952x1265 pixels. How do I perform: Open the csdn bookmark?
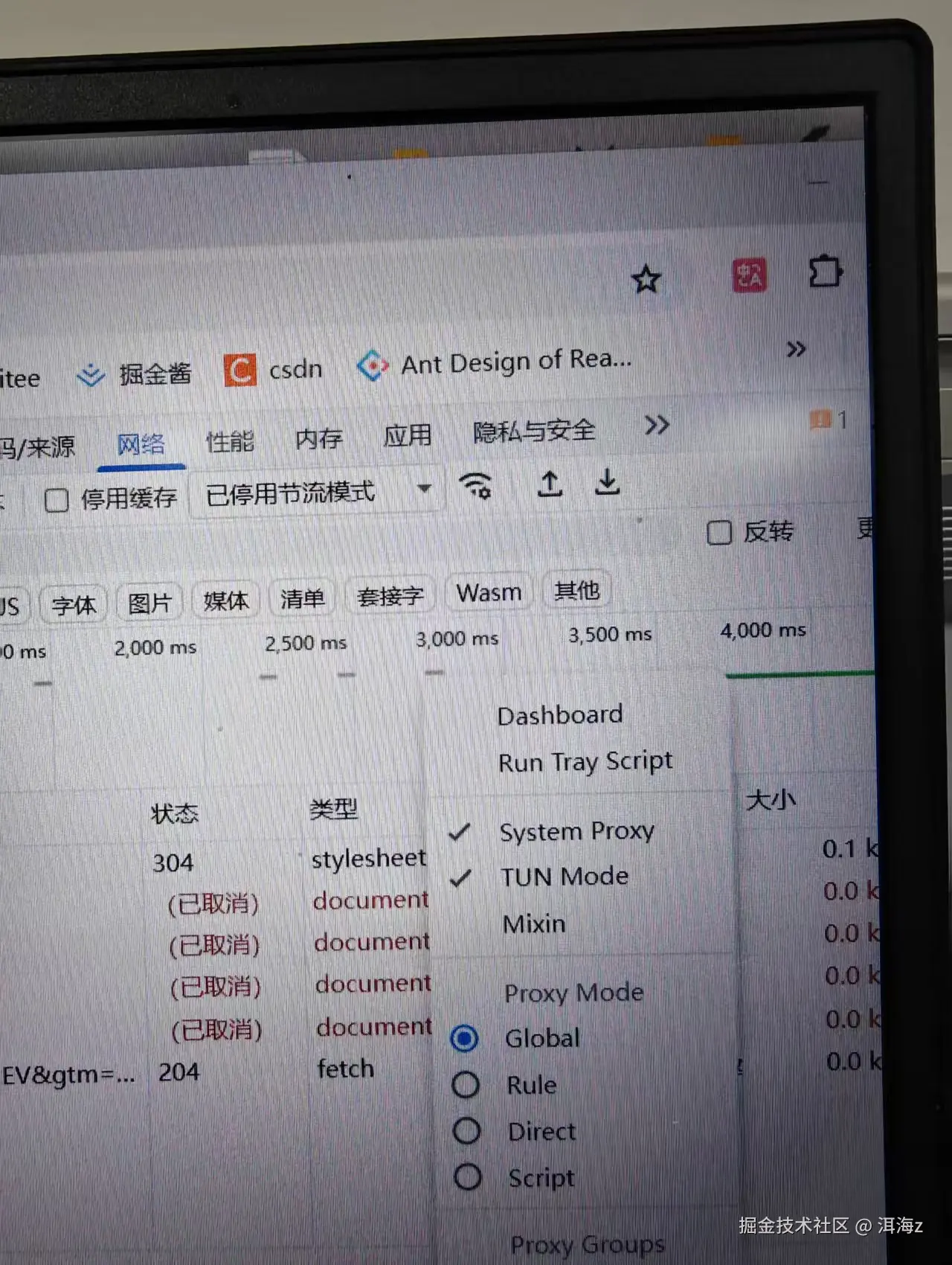coord(274,370)
